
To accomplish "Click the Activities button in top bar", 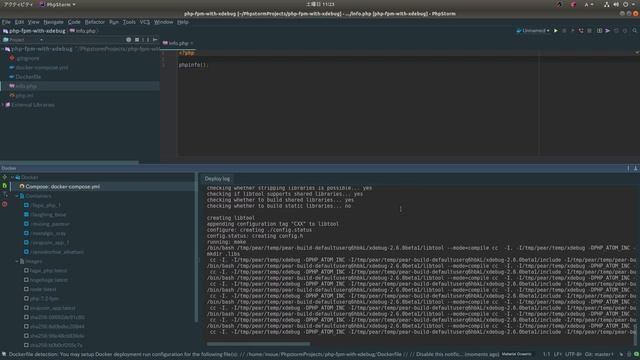I will tap(18, 4).
